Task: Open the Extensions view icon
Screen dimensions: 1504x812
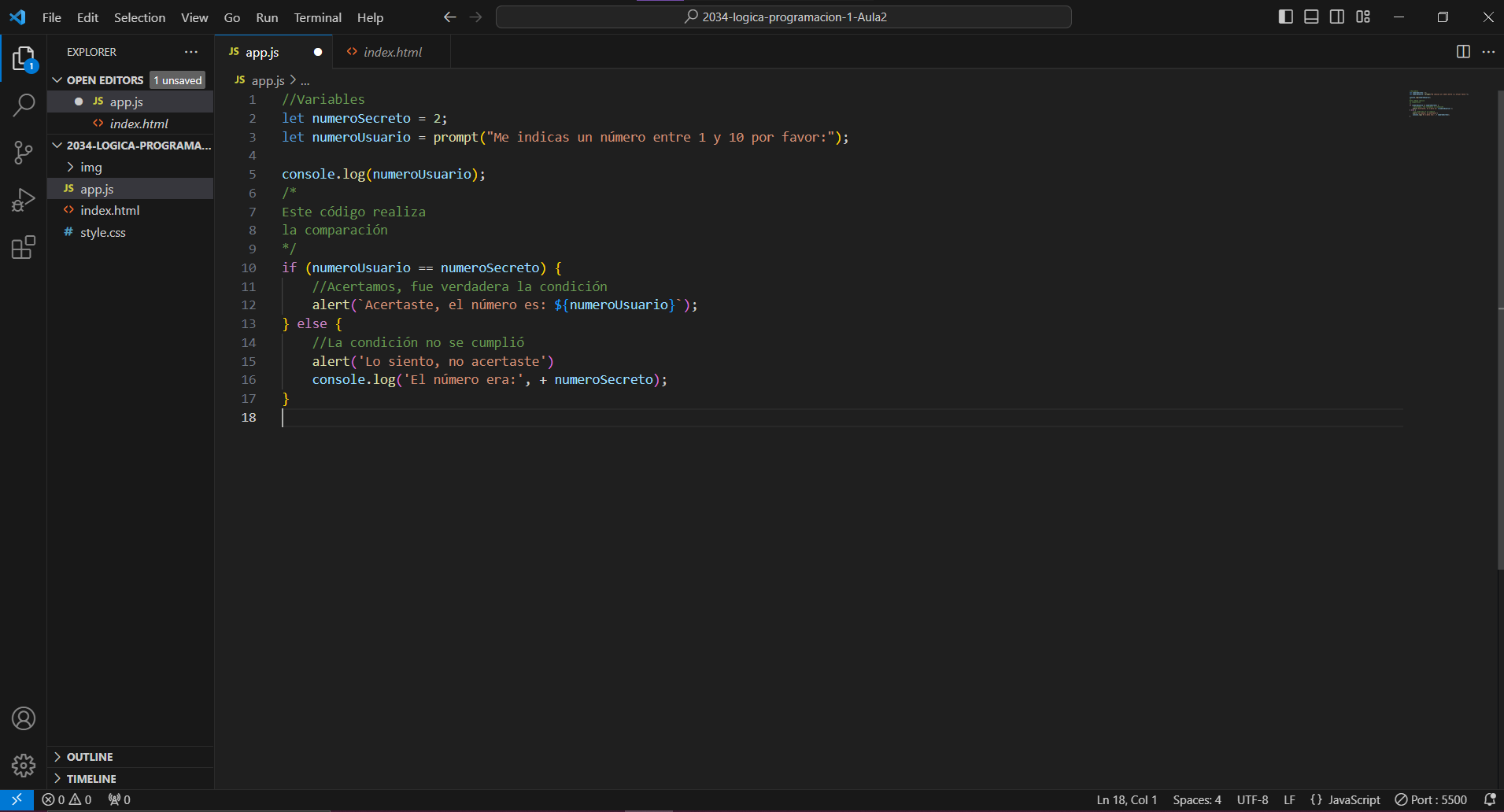Action: 24,248
